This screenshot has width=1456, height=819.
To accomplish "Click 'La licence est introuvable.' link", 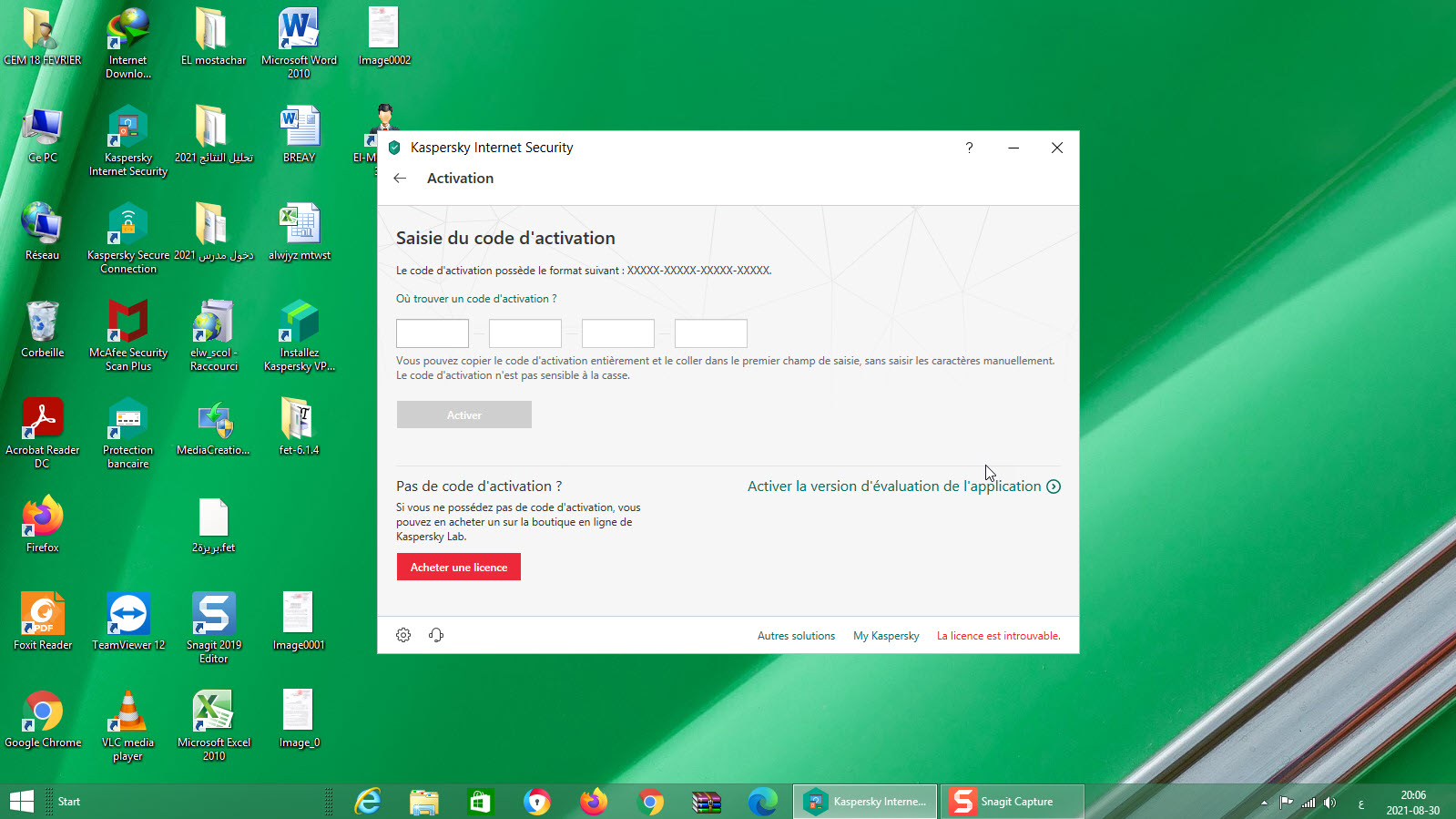I will [x=999, y=636].
